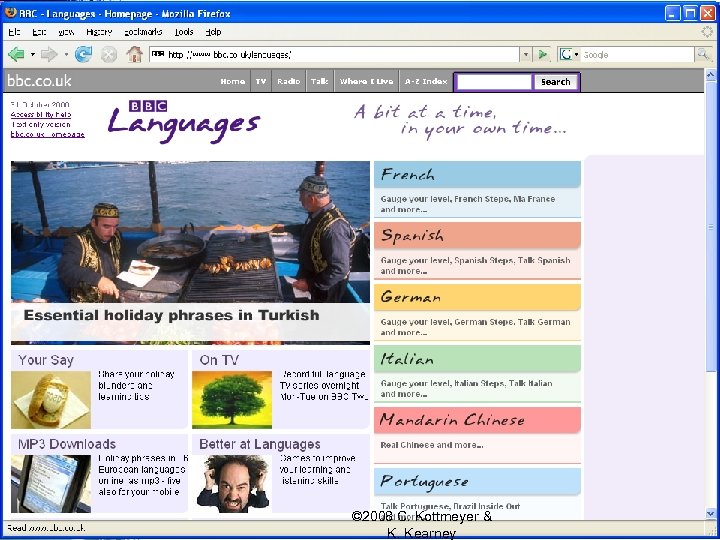The image size is (720, 540).
Task: Open the Portuguese language section
Action: [477, 481]
